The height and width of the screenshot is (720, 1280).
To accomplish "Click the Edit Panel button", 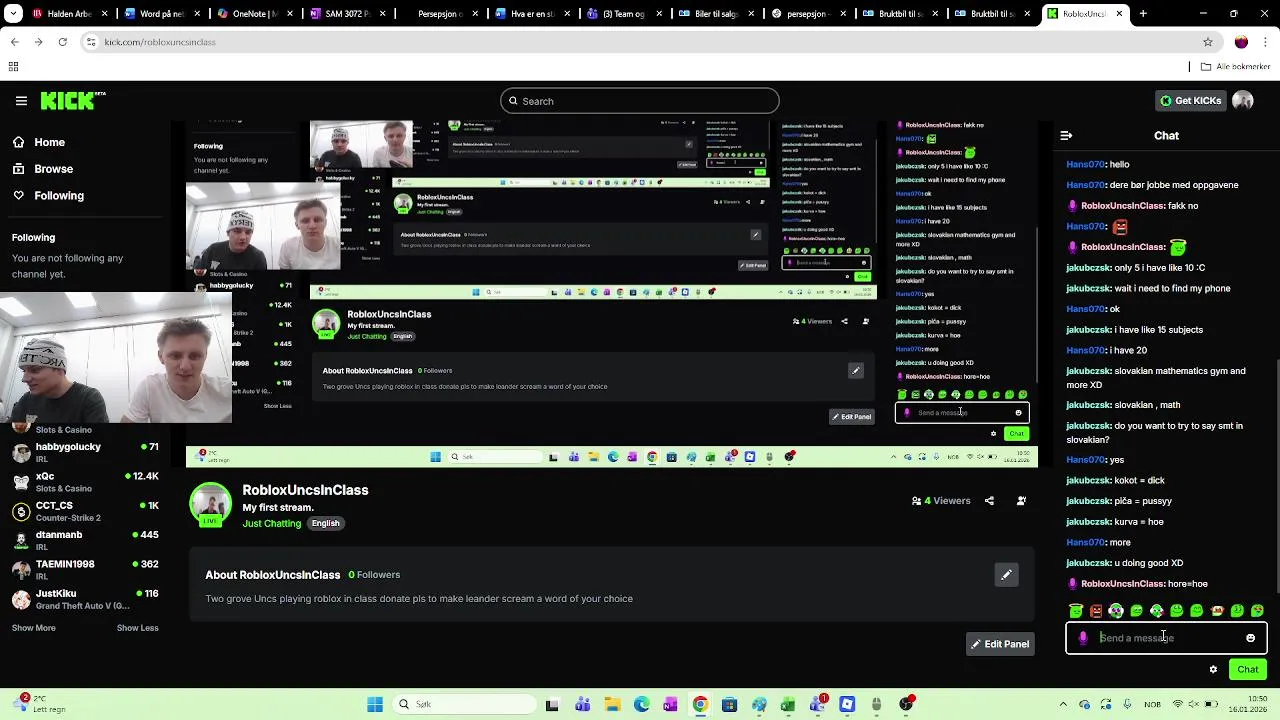I will click(999, 644).
